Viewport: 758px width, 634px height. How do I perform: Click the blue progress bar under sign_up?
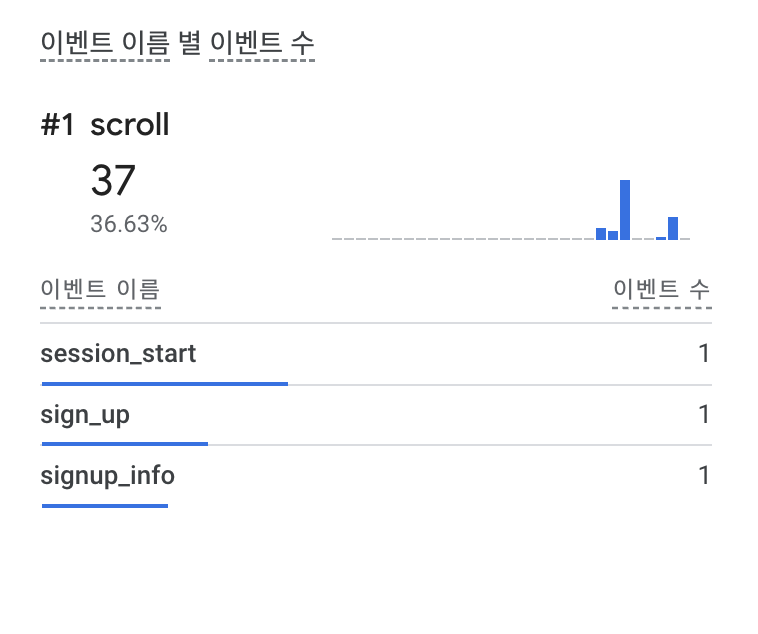click(124, 443)
